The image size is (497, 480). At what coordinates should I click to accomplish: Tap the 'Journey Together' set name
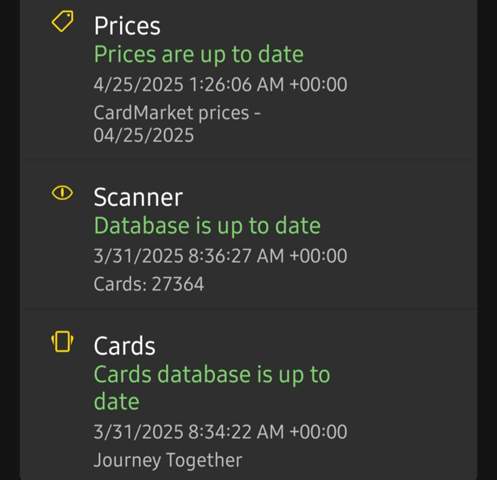click(x=168, y=460)
